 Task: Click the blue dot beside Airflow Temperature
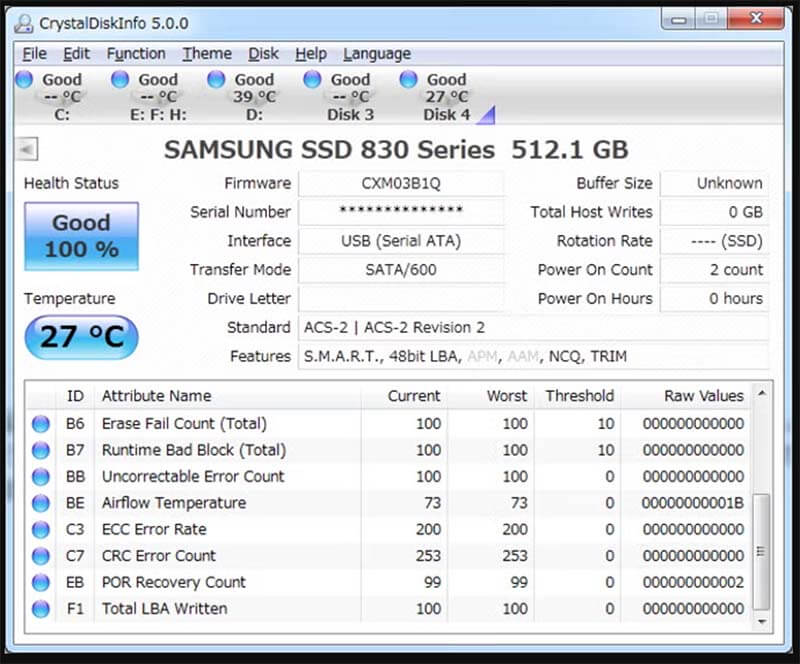[41, 503]
